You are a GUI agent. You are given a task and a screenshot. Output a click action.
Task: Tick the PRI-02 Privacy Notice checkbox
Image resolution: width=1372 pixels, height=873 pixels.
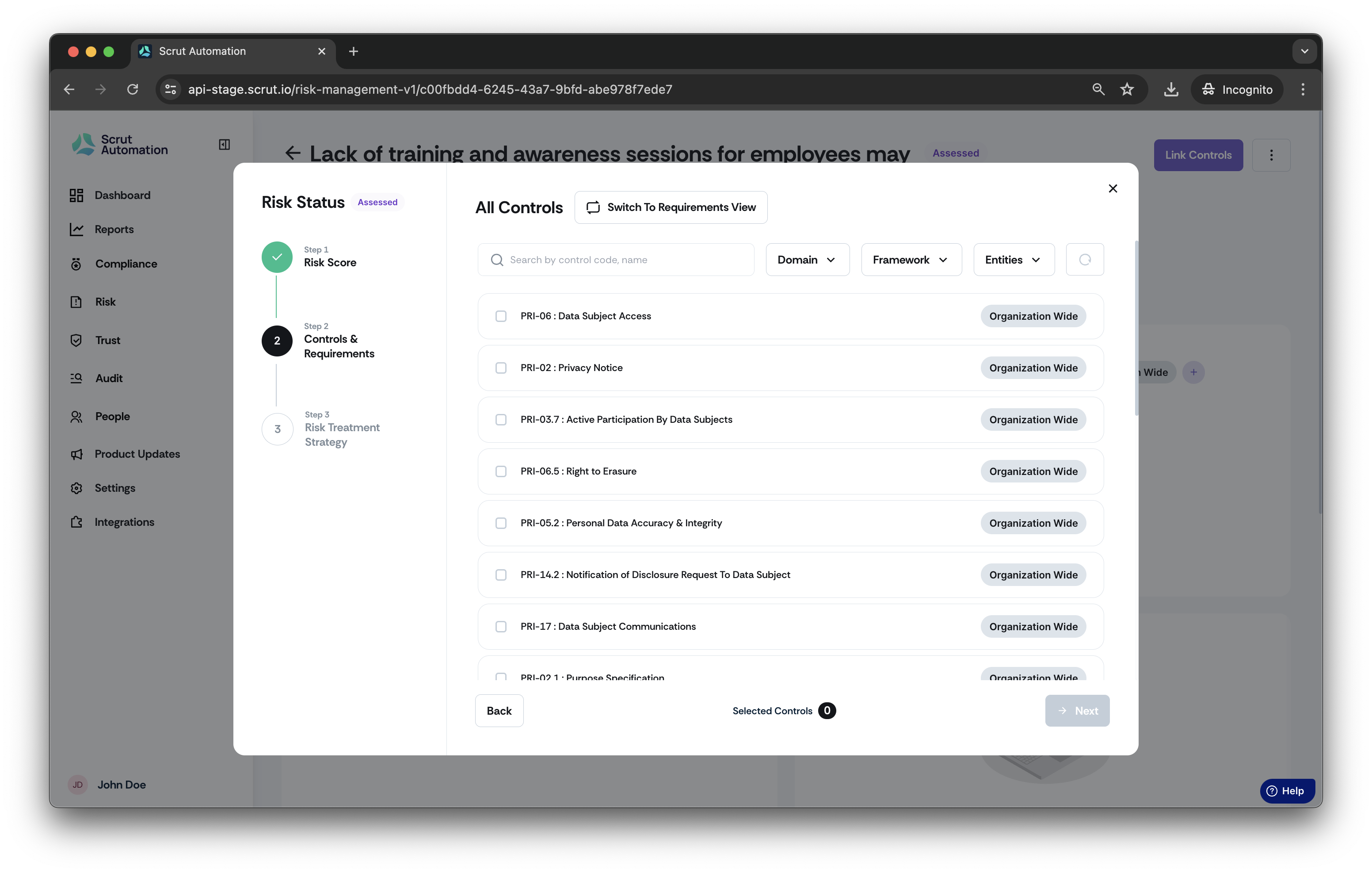[501, 368]
